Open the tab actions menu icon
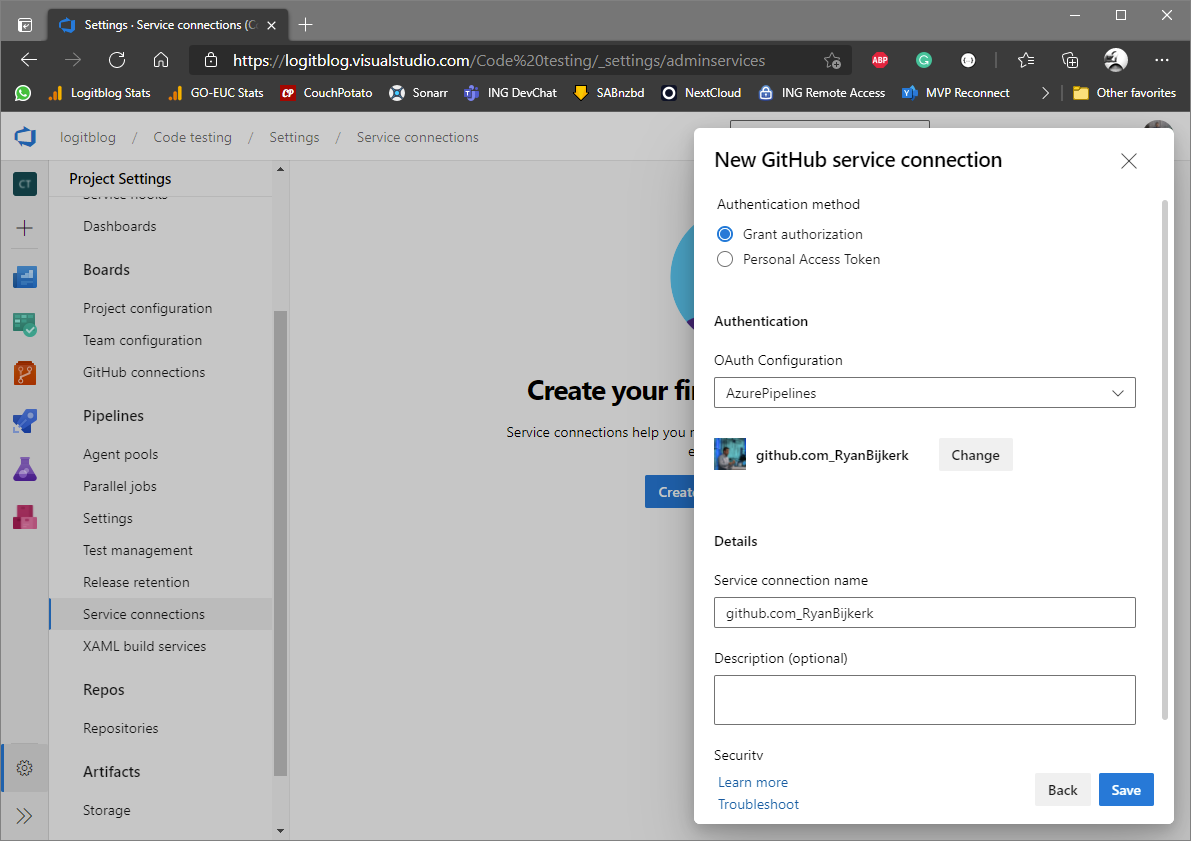The width and height of the screenshot is (1191, 841). click(x=25, y=25)
